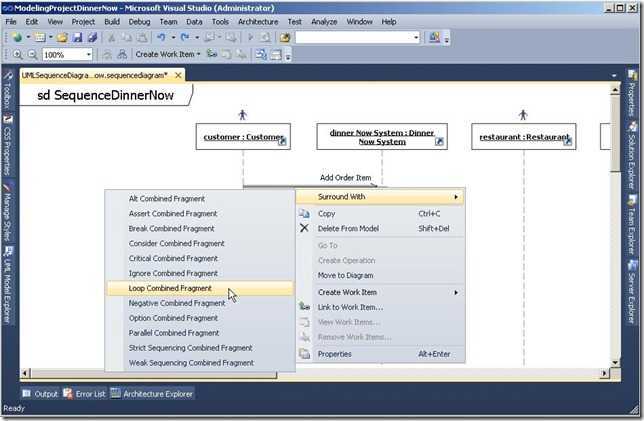The image size is (644, 421).
Task: Click the Add Order Item message label
Action: (345, 177)
